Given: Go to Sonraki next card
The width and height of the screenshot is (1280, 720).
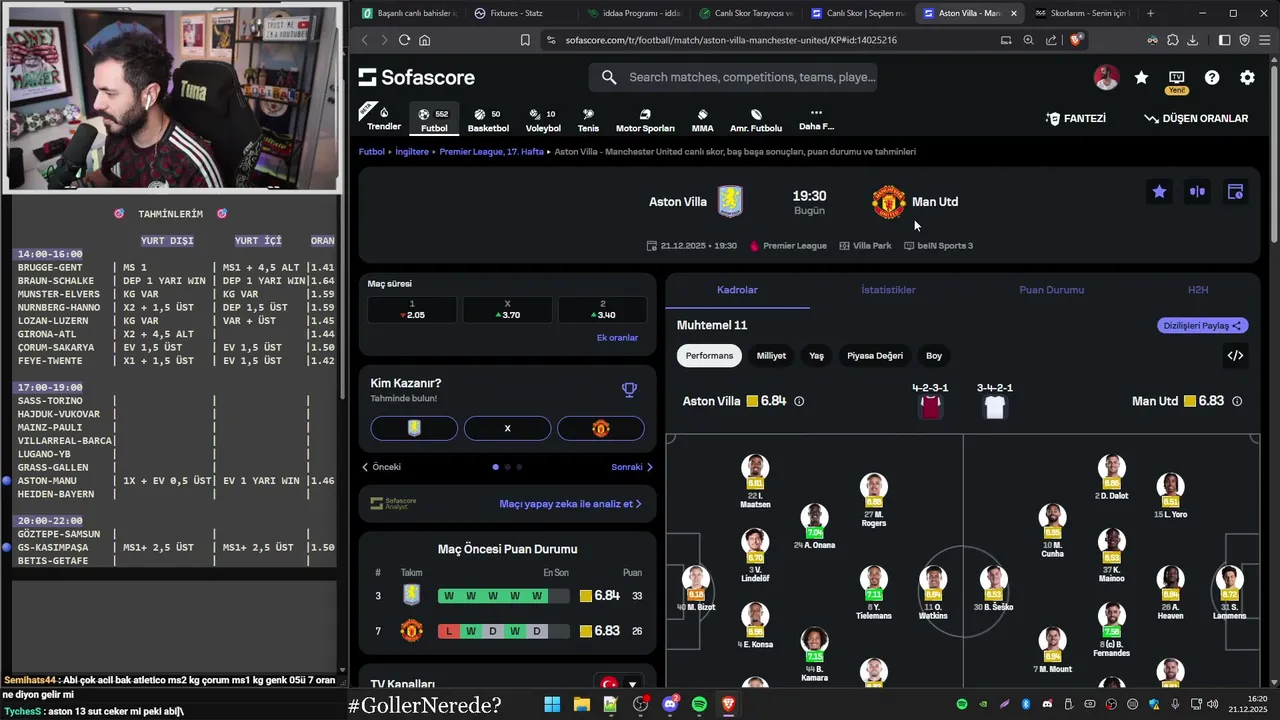Looking at the screenshot, I should [x=632, y=467].
